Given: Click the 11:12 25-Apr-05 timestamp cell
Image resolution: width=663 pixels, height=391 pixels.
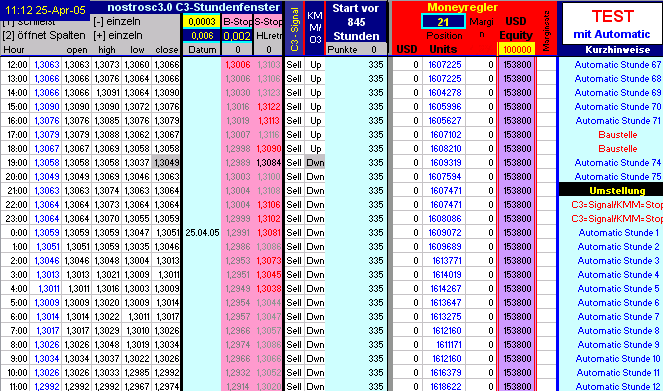Looking at the screenshot, I should click(x=45, y=10).
